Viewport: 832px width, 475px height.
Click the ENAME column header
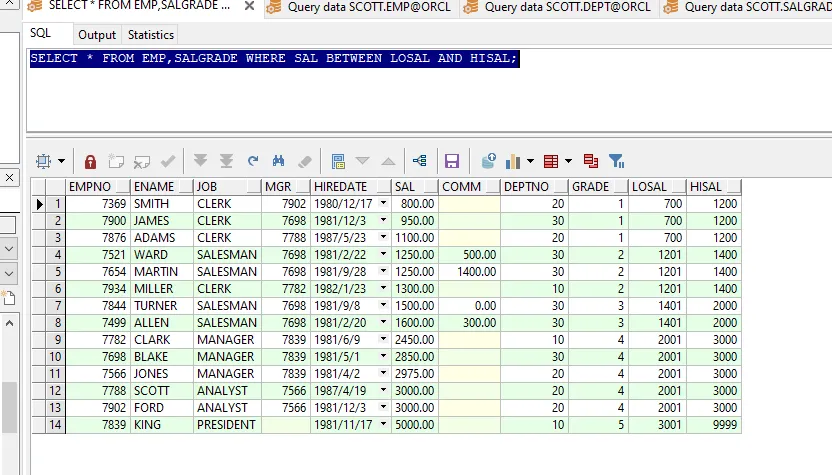(x=154, y=187)
